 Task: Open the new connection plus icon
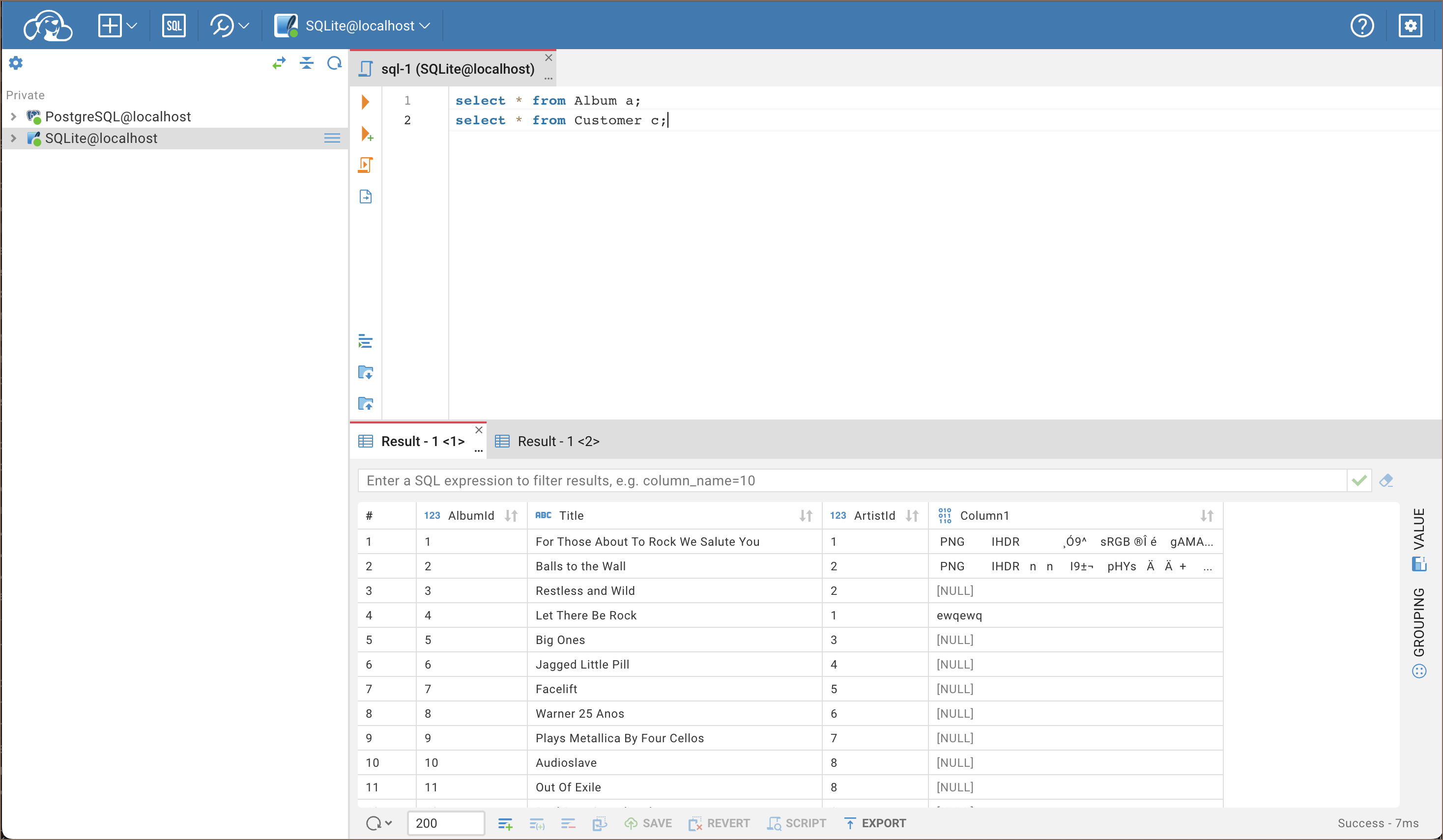click(110, 26)
